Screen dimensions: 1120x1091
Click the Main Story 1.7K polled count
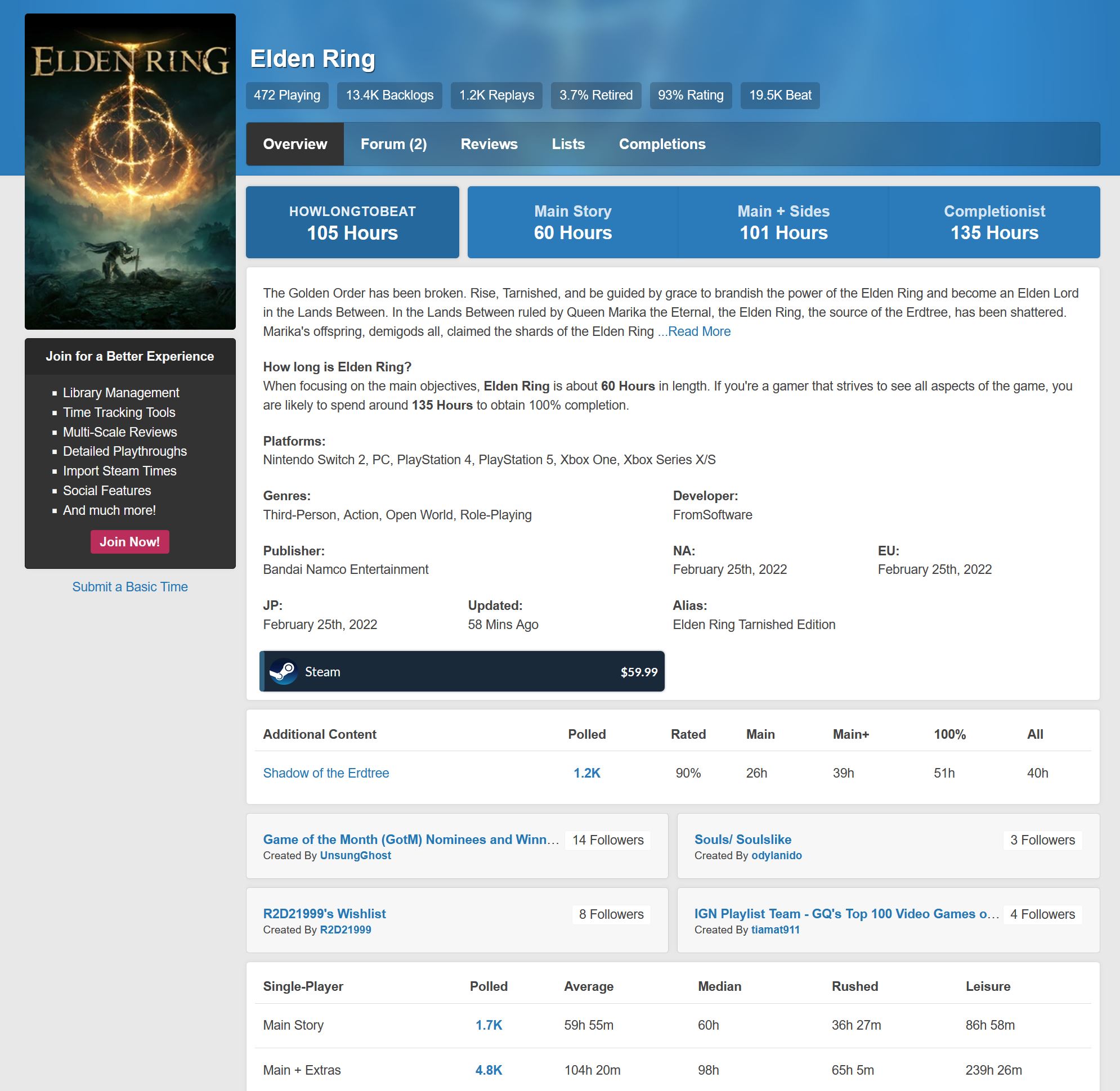coord(489,1025)
